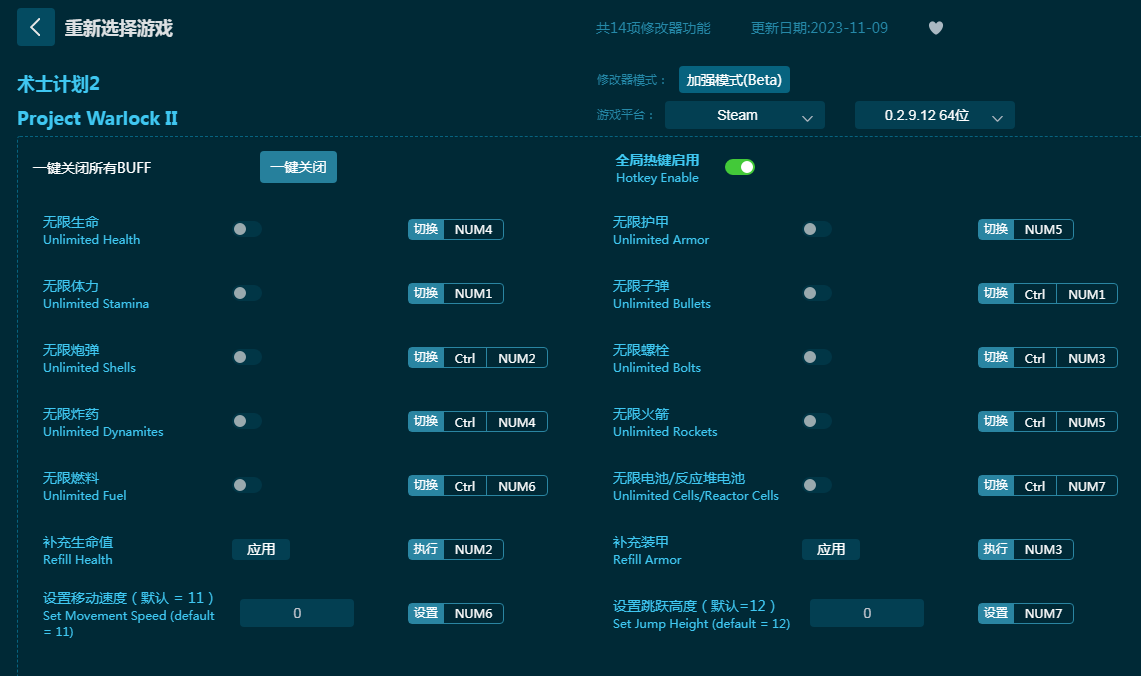Go back to reselect game

(36, 28)
